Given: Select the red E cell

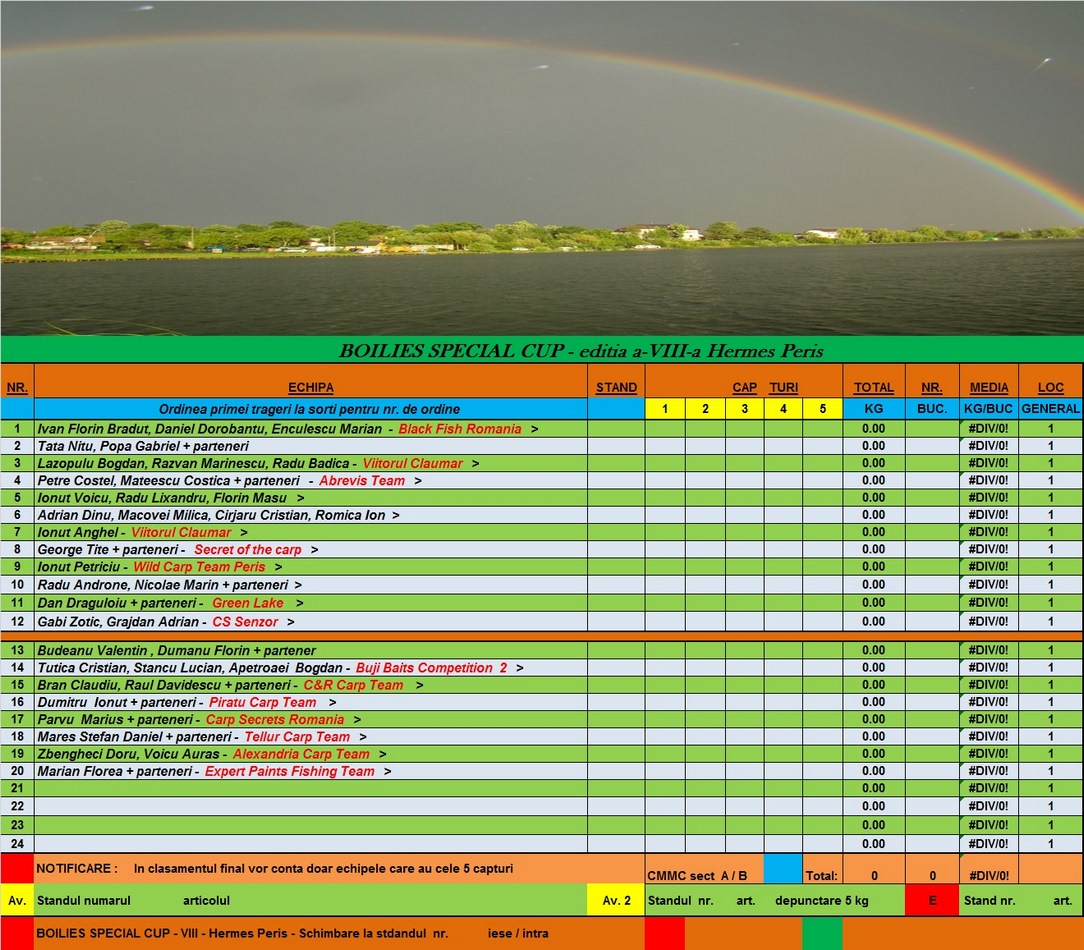Looking at the screenshot, I should pos(932,900).
